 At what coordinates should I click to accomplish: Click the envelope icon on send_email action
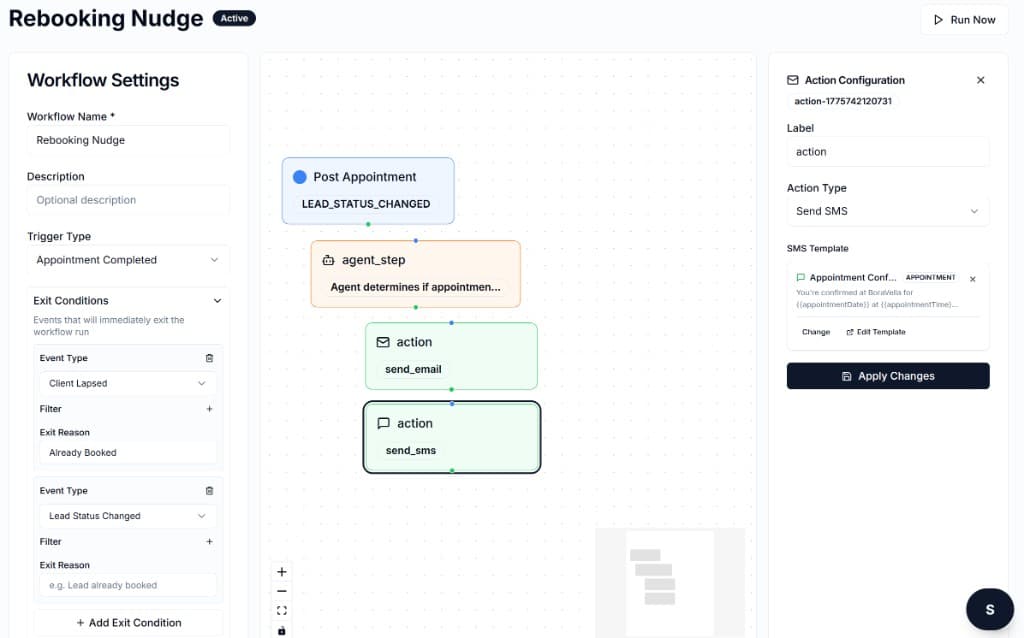pyautogui.click(x=383, y=341)
